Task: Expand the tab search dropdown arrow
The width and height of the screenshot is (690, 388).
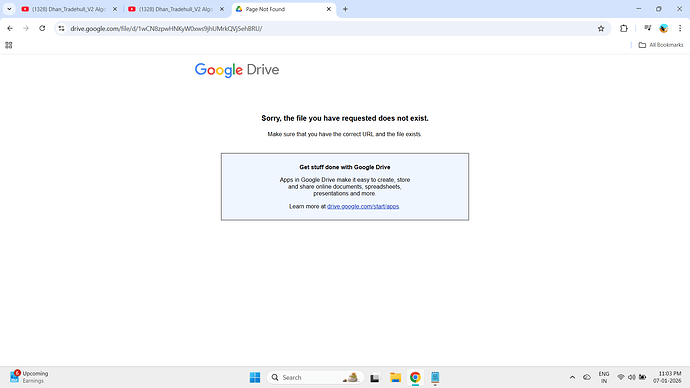Action: pyautogui.click(x=9, y=9)
